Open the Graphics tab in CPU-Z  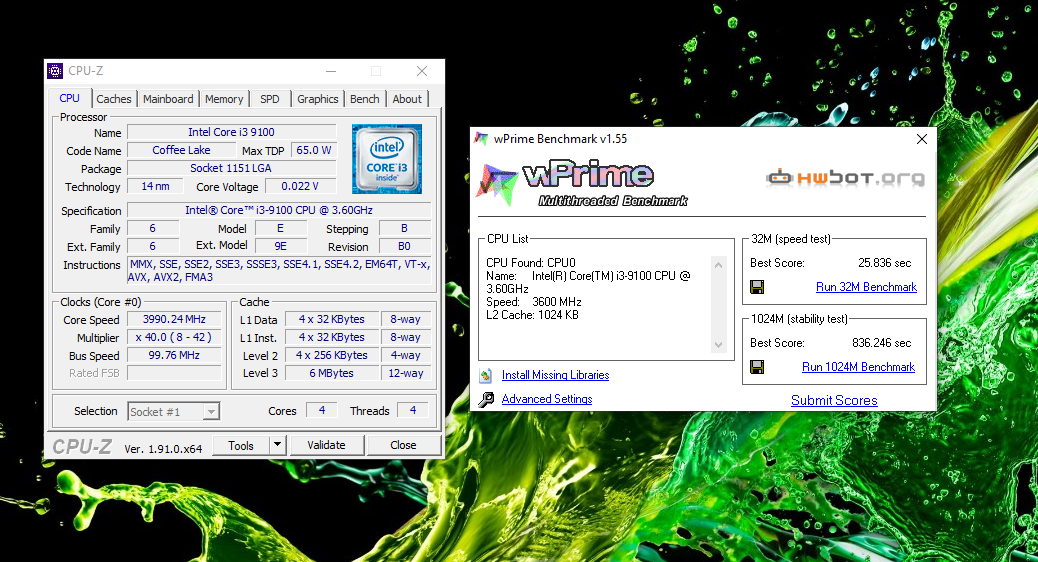click(x=318, y=99)
